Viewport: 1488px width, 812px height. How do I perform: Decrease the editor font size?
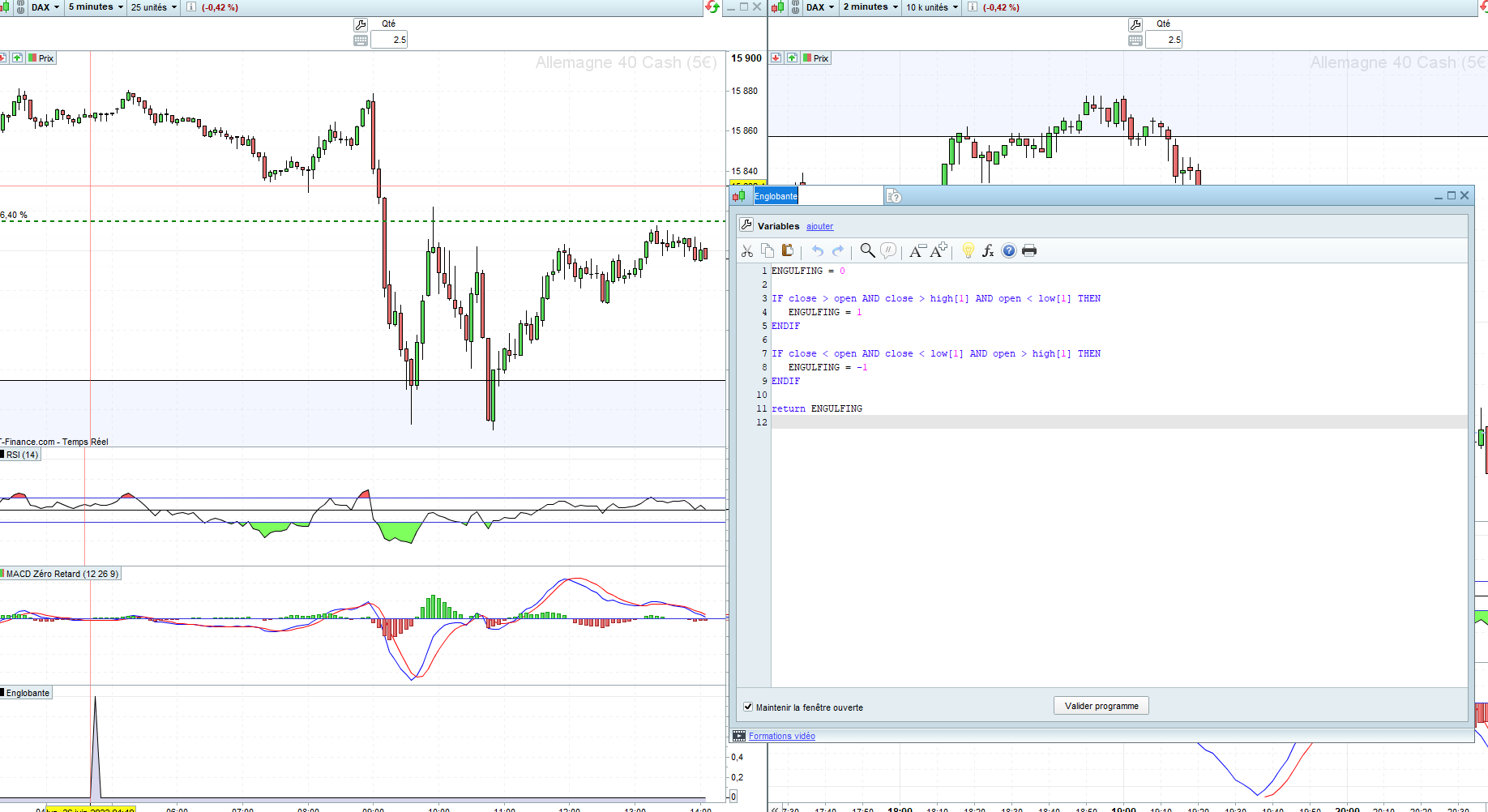[x=917, y=251]
